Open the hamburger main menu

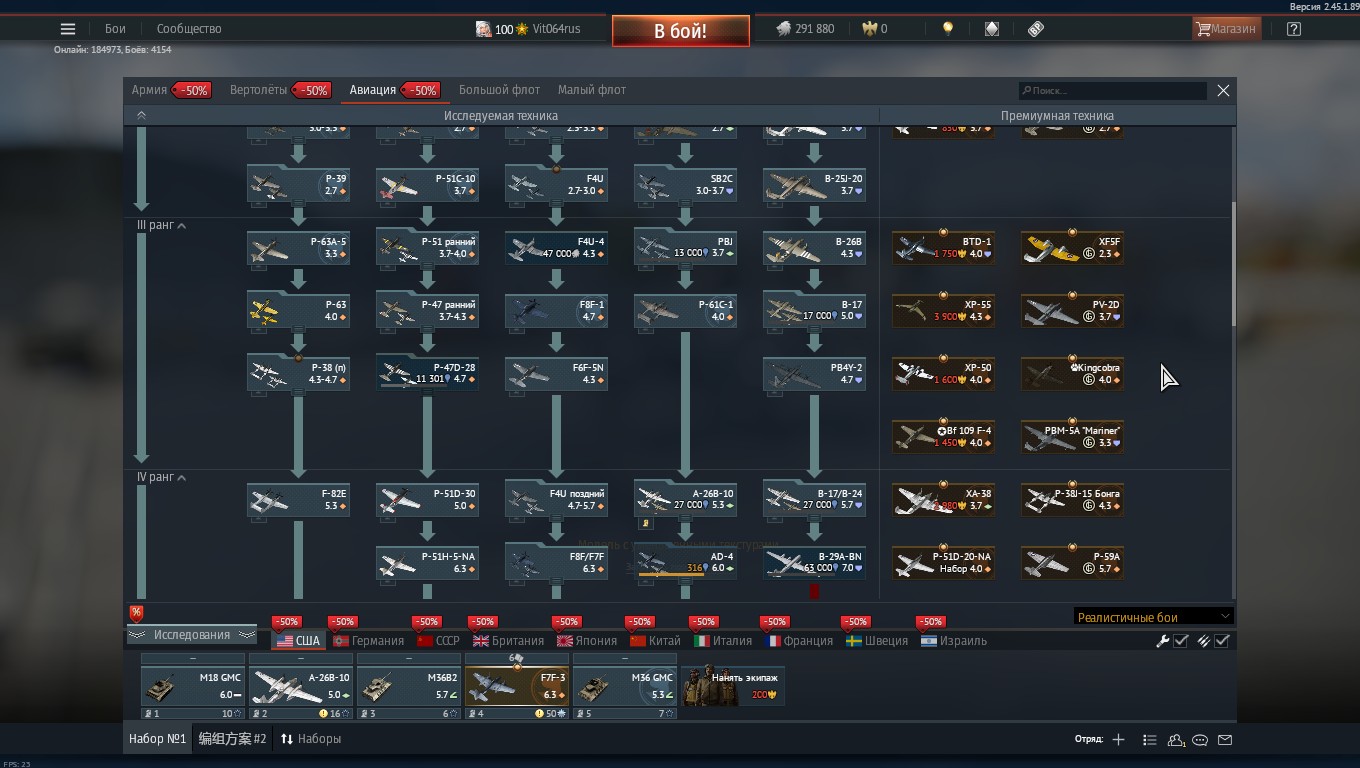(x=68, y=29)
